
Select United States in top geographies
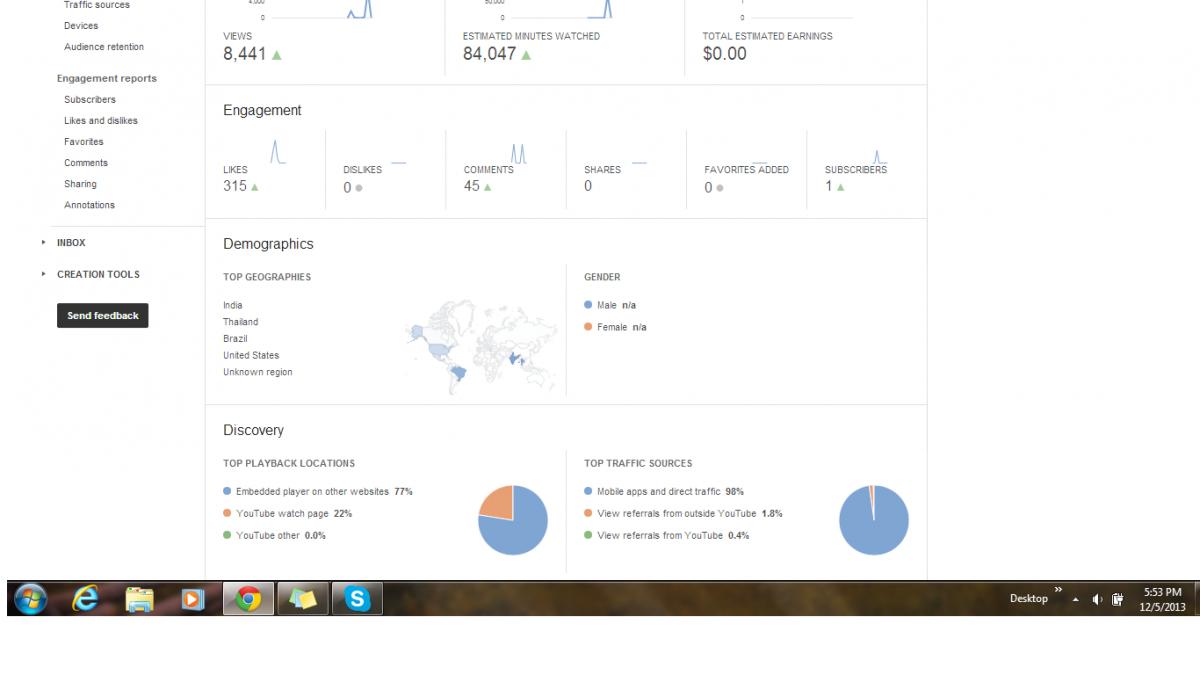click(251, 355)
